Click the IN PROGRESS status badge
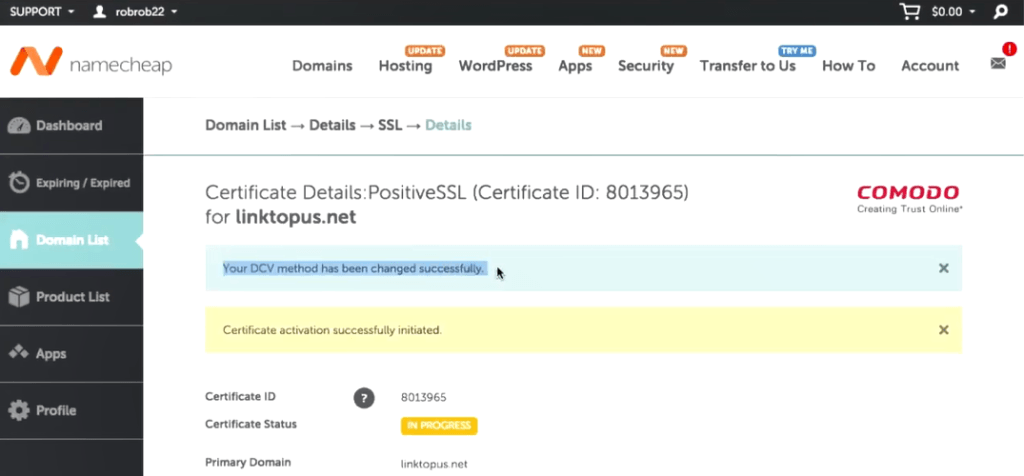The image size is (1024, 476). [439, 426]
